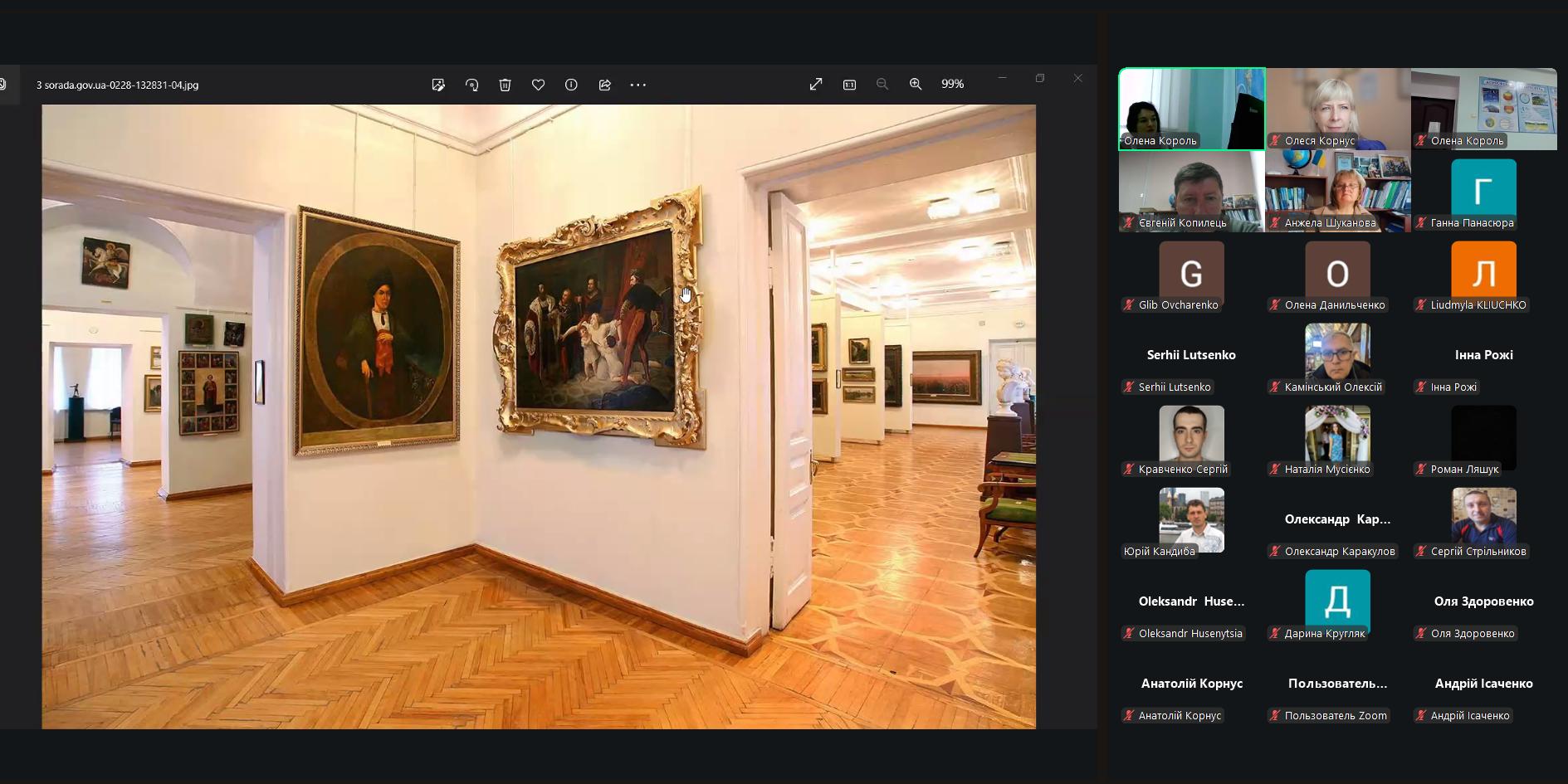Viewport: 1568px width, 784px height.
Task: Select Євгеній Копилець video tile
Action: point(1191,191)
